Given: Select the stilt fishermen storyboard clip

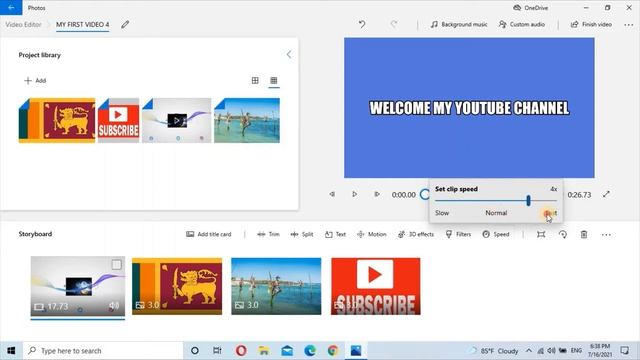Looking at the screenshot, I should pyautogui.click(x=276, y=286).
